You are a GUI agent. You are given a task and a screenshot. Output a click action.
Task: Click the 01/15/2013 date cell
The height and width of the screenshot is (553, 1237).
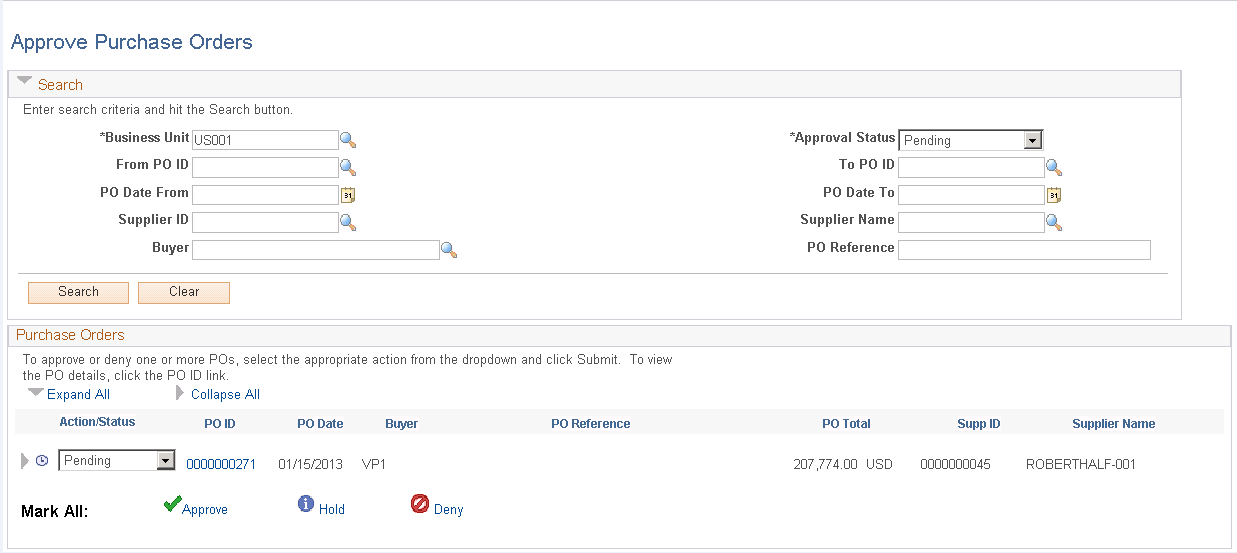click(311, 464)
